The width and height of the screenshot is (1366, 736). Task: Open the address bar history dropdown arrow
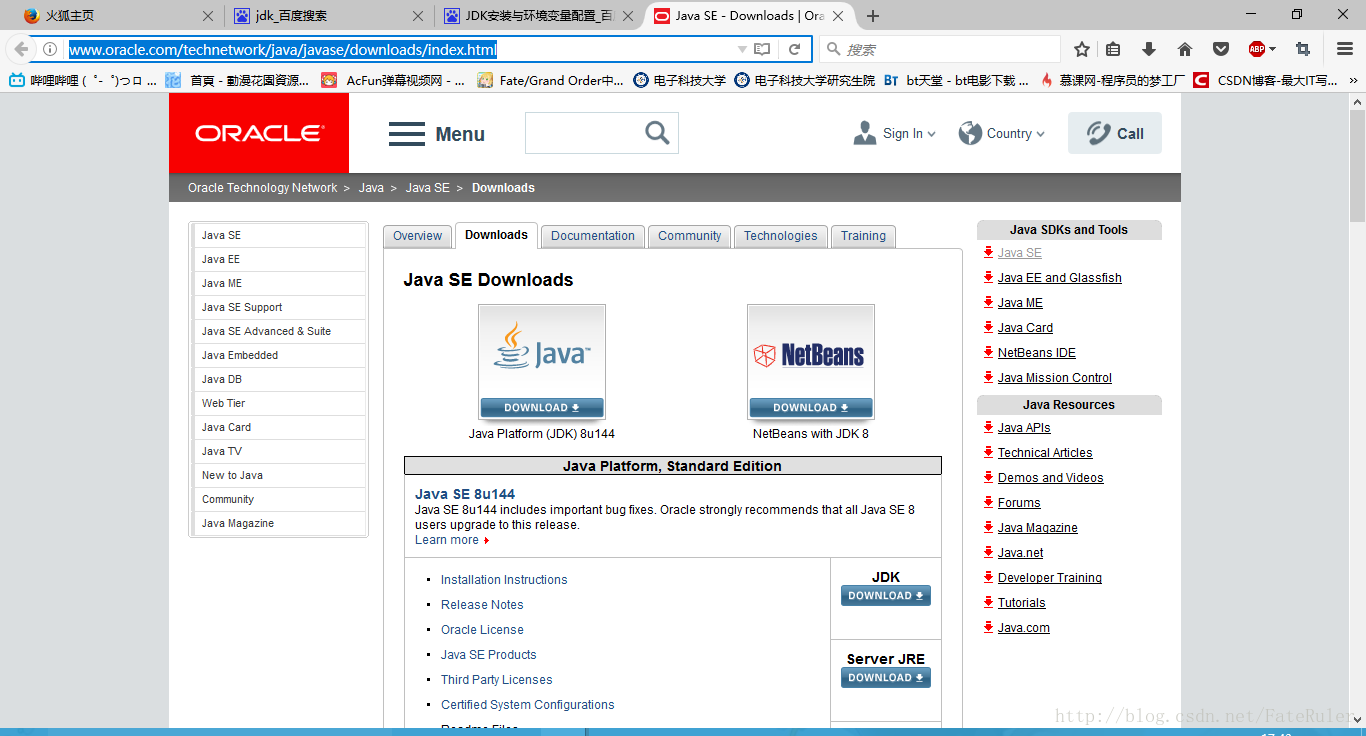(742, 49)
